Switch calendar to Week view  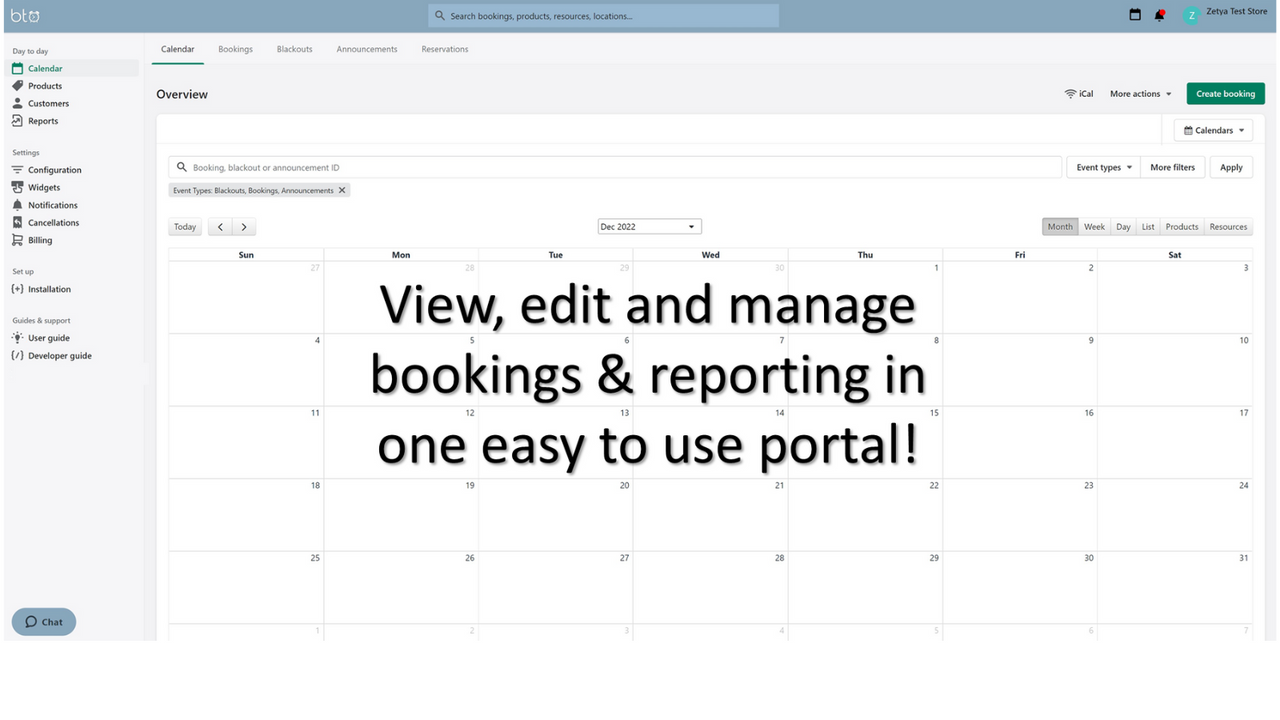(1094, 227)
